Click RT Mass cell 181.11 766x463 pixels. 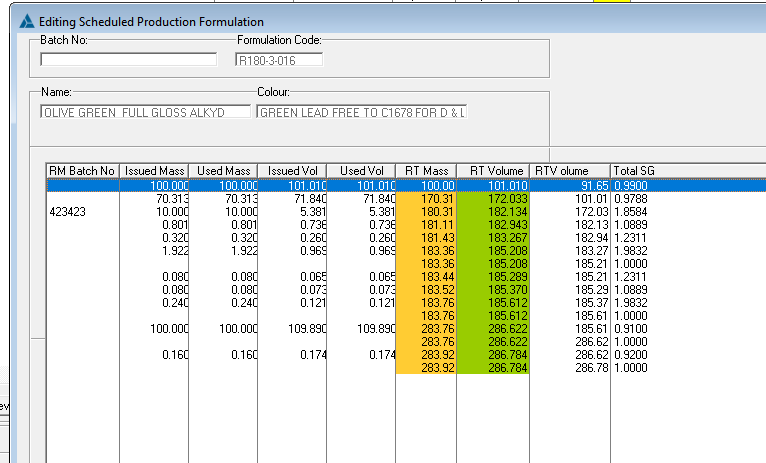tap(426, 225)
